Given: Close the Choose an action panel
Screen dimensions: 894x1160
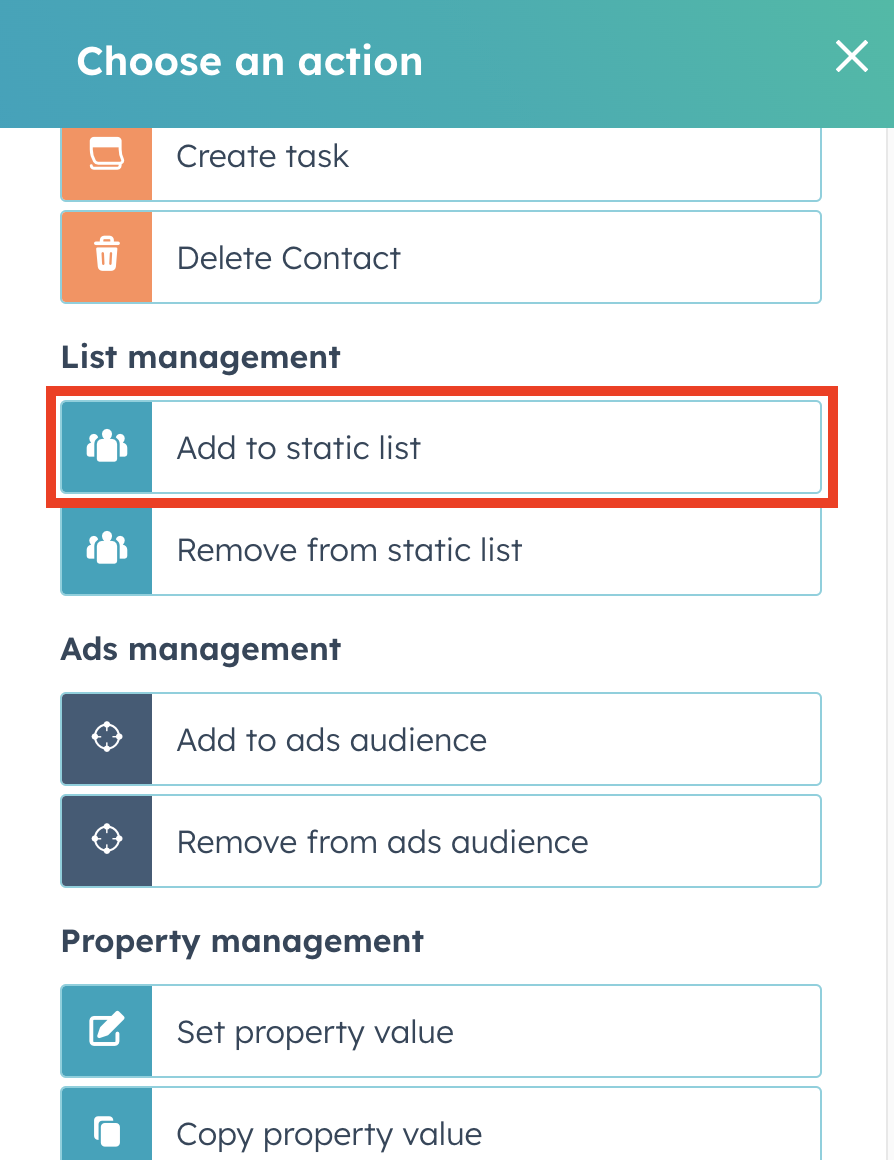Looking at the screenshot, I should pyautogui.click(x=851, y=57).
